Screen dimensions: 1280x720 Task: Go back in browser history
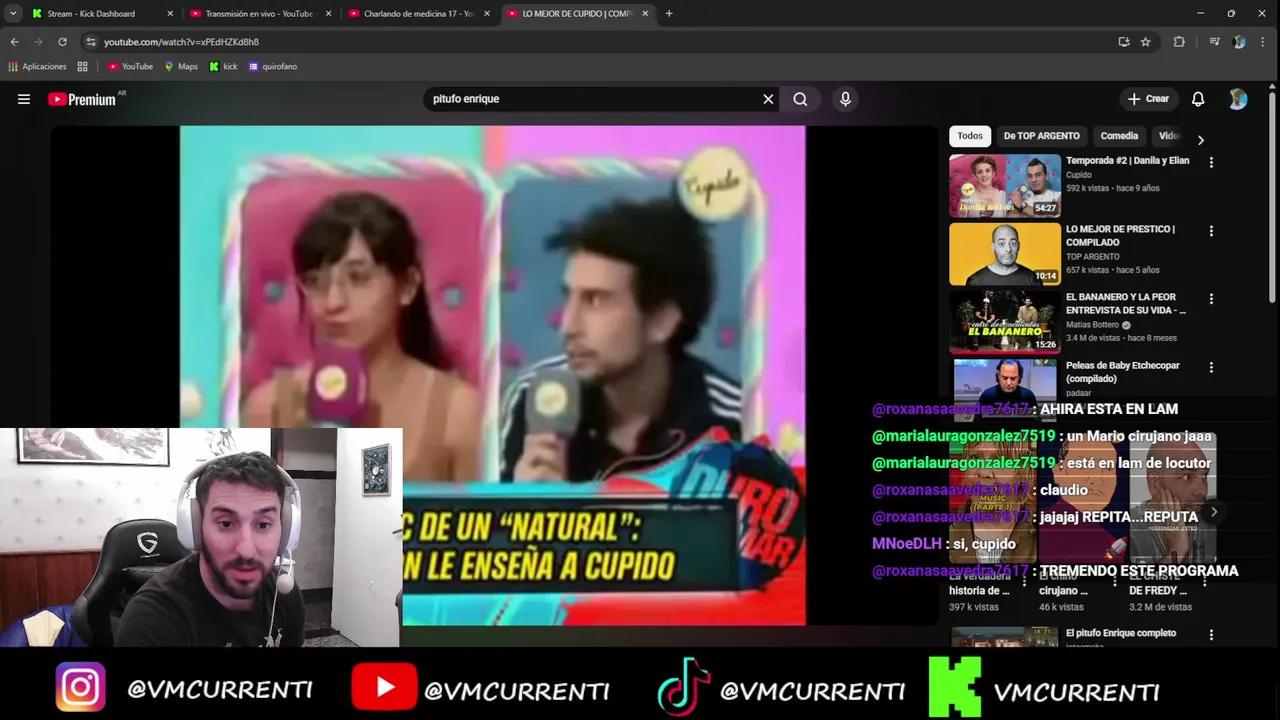(x=14, y=42)
